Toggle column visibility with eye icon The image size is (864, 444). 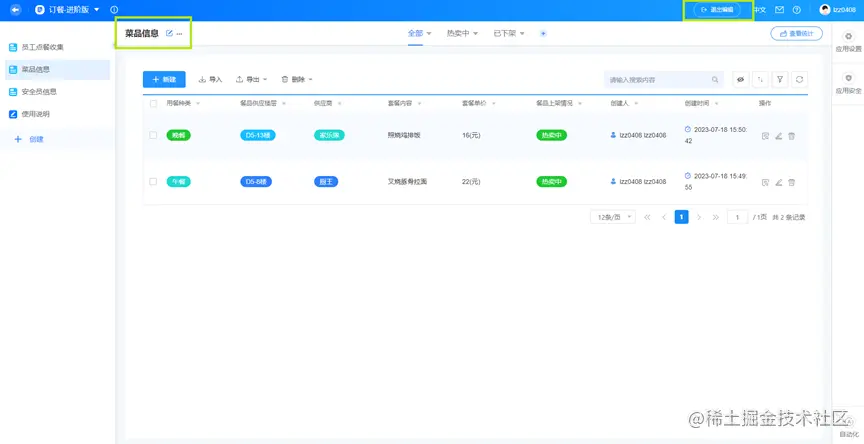pos(741,80)
